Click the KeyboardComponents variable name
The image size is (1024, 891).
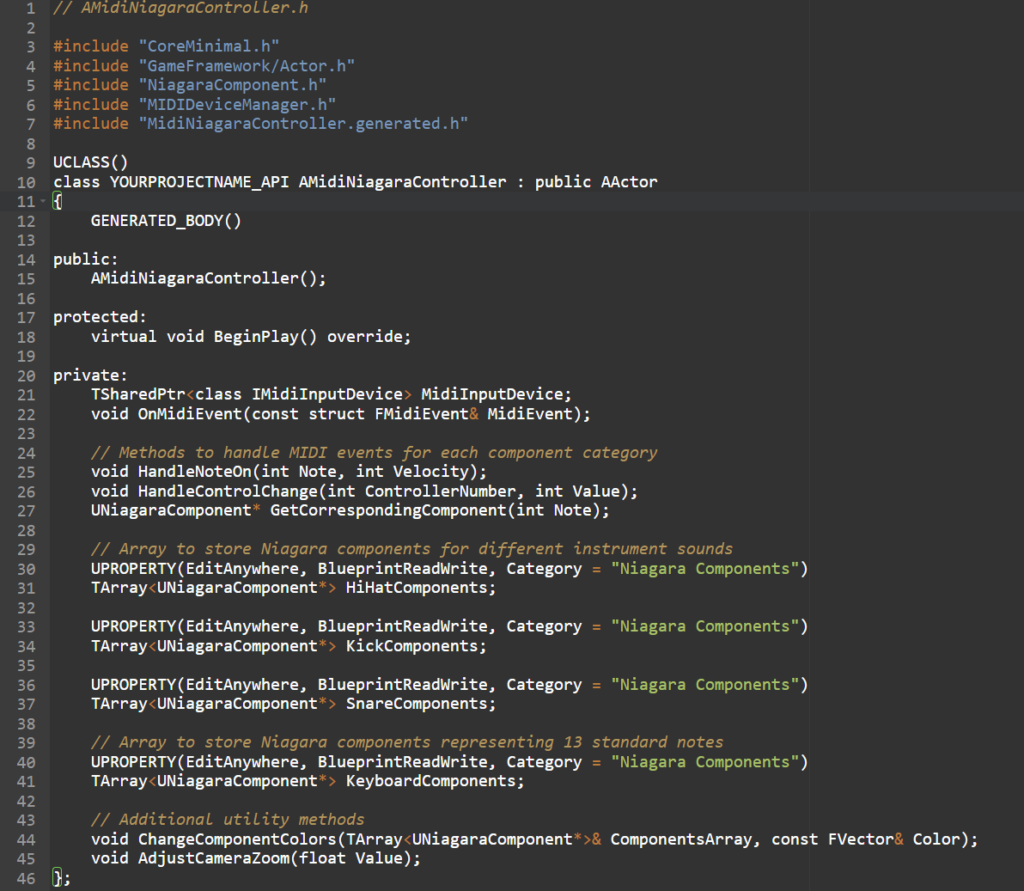coord(431,781)
